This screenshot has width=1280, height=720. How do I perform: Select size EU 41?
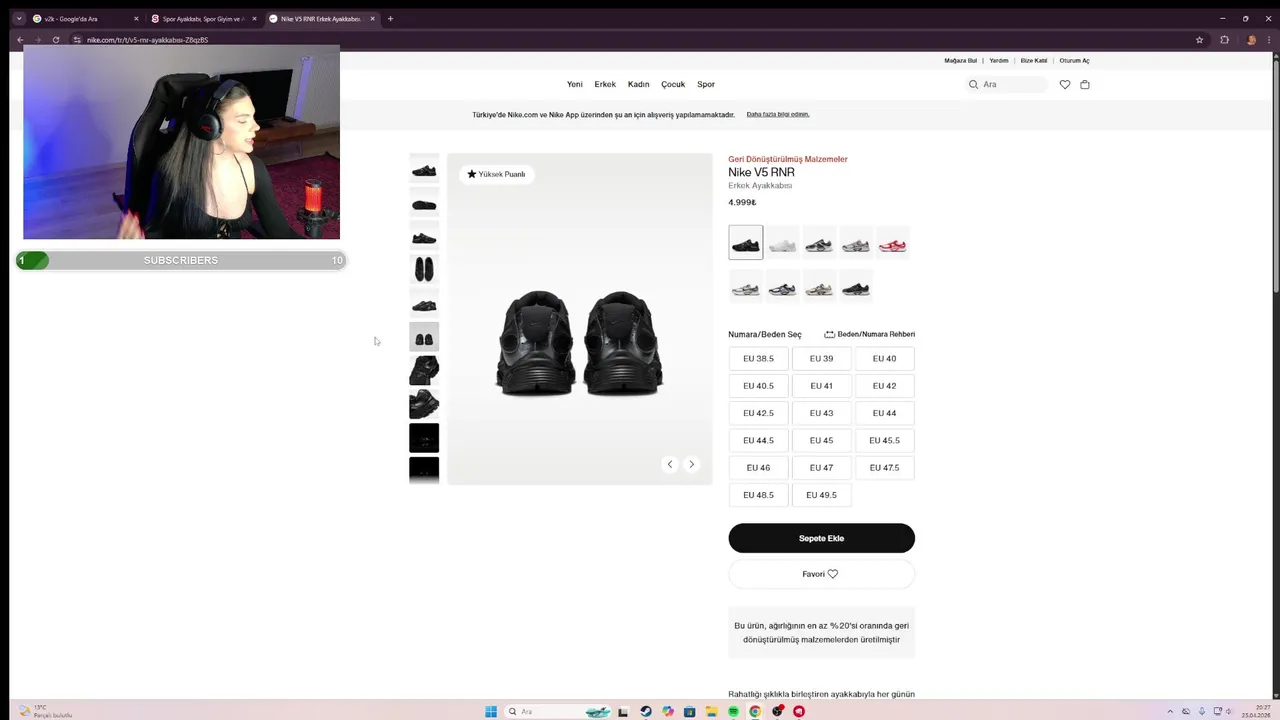821,386
